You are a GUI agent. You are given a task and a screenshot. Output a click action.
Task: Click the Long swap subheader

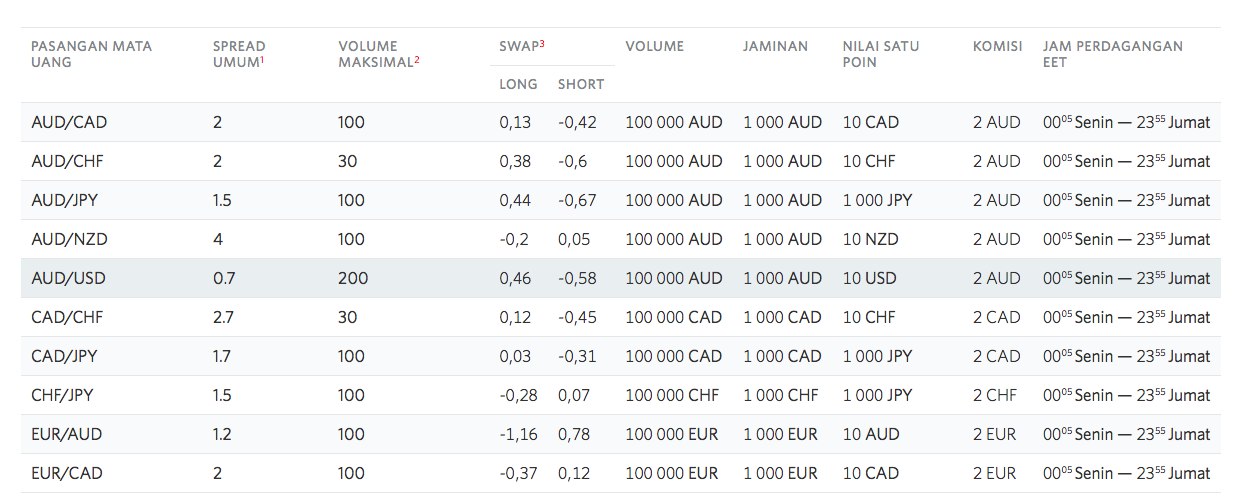click(518, 84)
